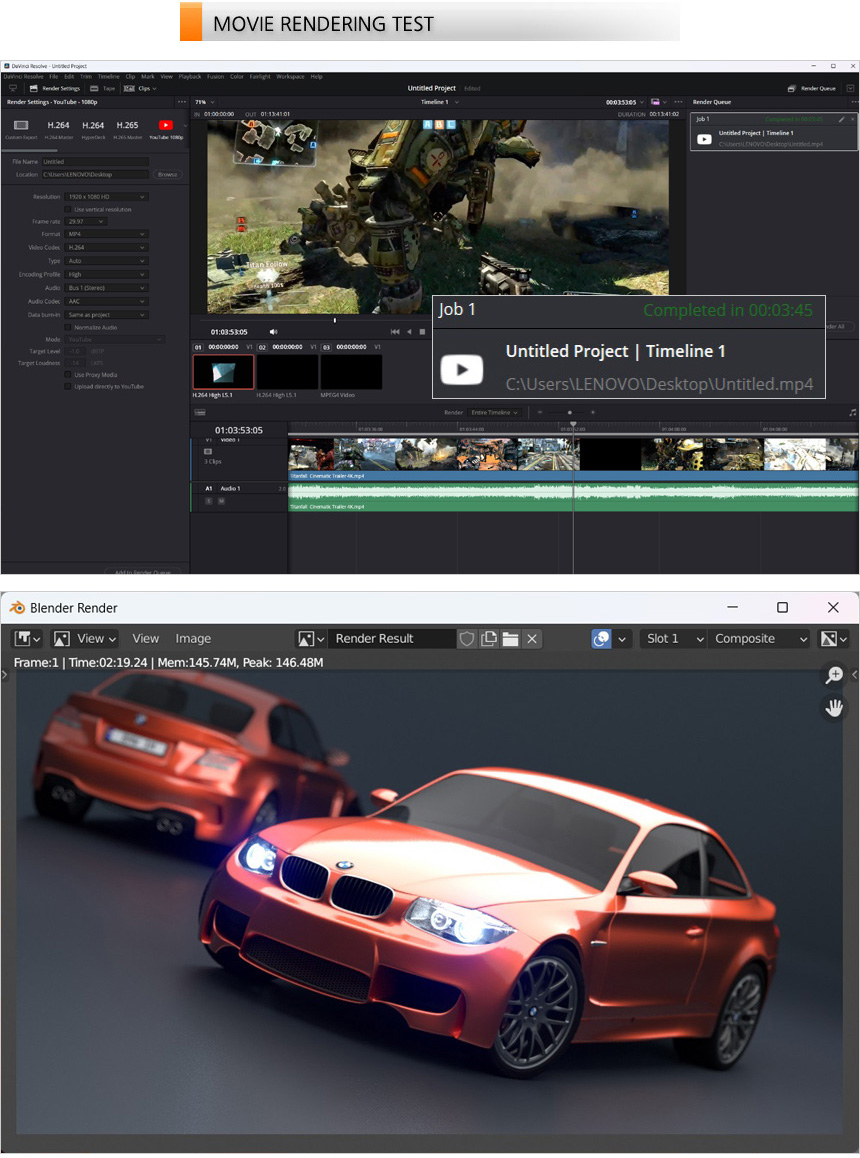Toggle fake user shield for Render Result
Image resolution: width=860 pixels, height=1158 pixels.
[466, 639]
